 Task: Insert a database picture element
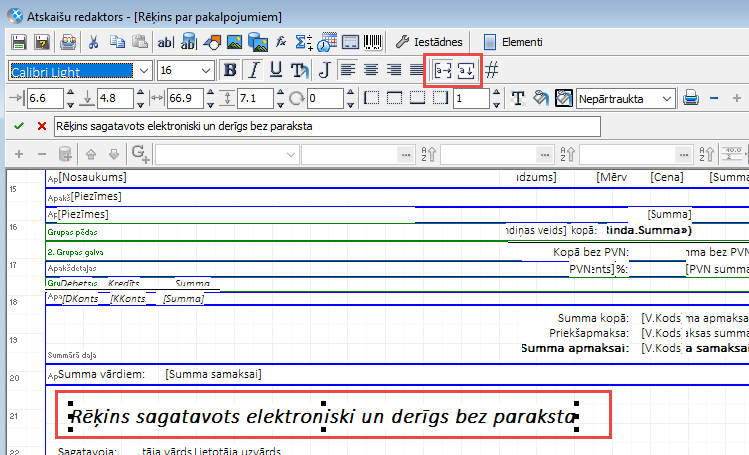tap(257, 42)
